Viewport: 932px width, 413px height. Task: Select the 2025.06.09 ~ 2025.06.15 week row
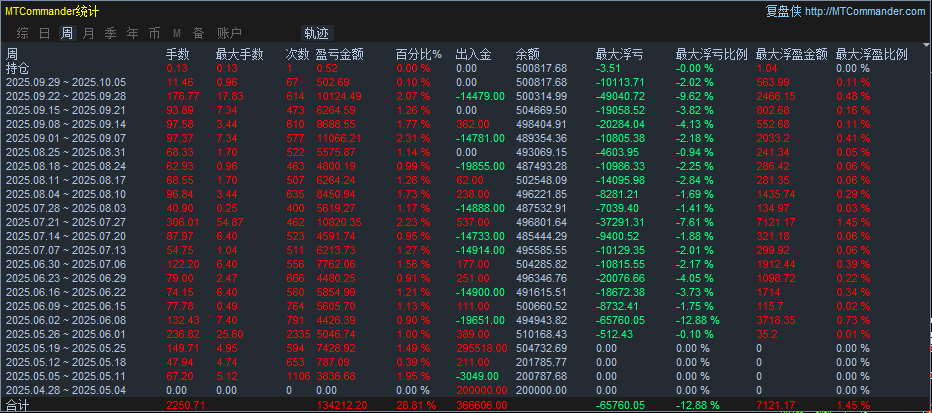pos(466,306)
